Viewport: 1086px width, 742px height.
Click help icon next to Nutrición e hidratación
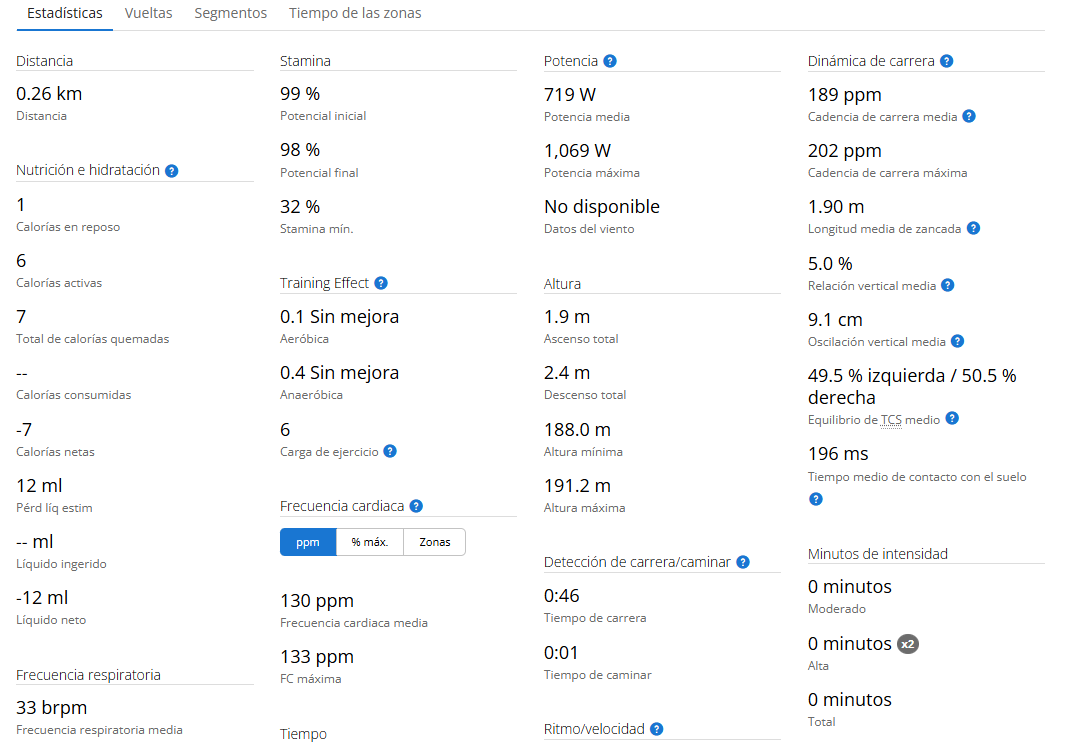(x=171, y=171)
